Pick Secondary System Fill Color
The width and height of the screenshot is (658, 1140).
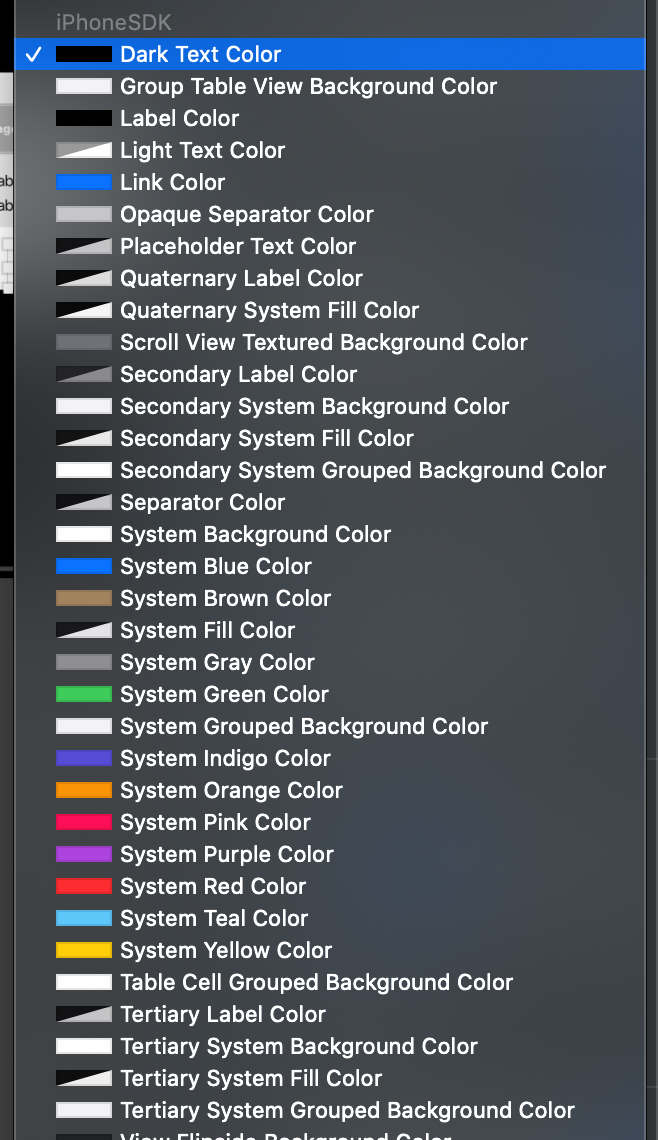pos(329,438)
